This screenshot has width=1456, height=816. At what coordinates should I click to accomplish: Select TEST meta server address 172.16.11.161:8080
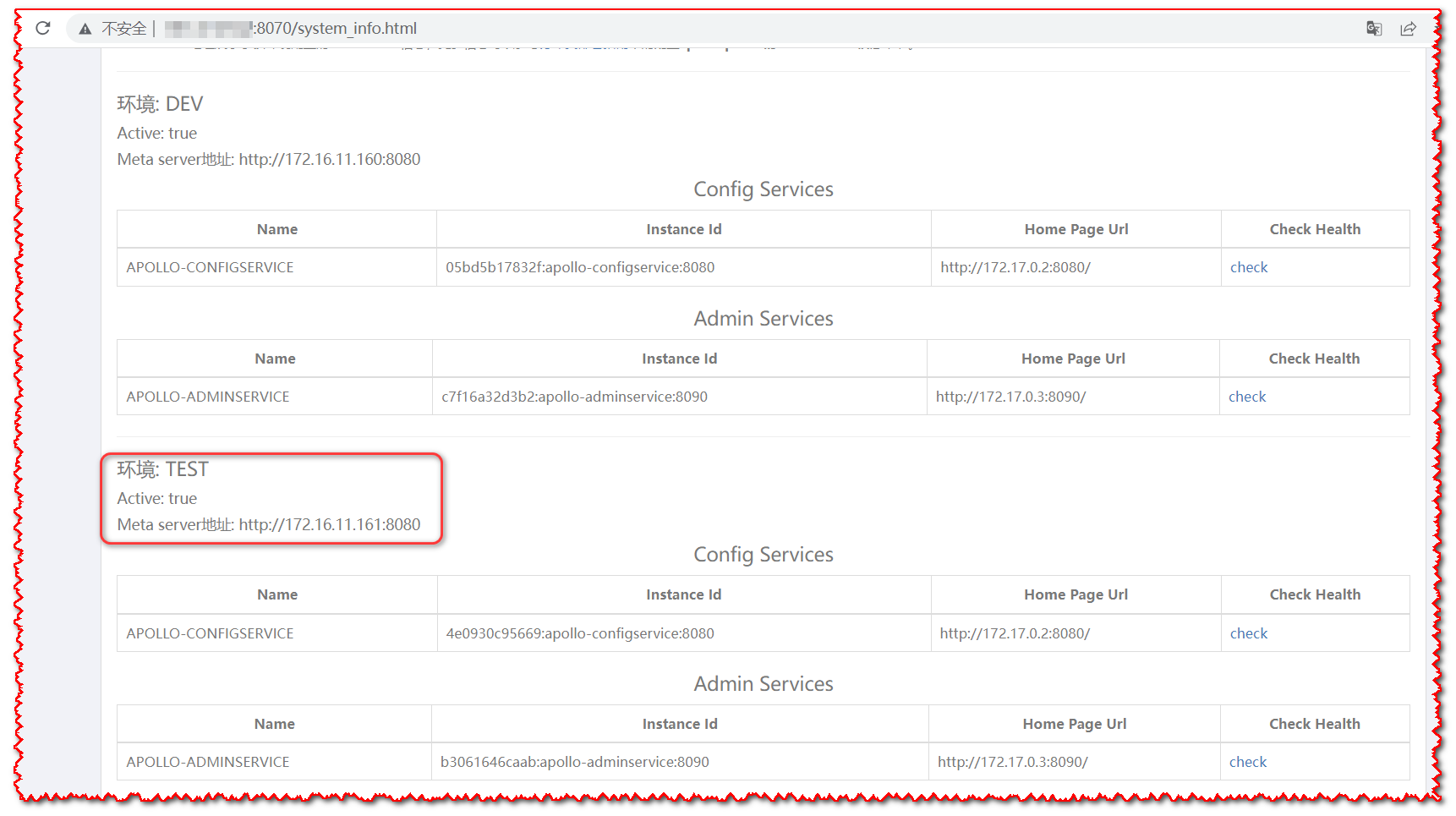coord(330,524)
